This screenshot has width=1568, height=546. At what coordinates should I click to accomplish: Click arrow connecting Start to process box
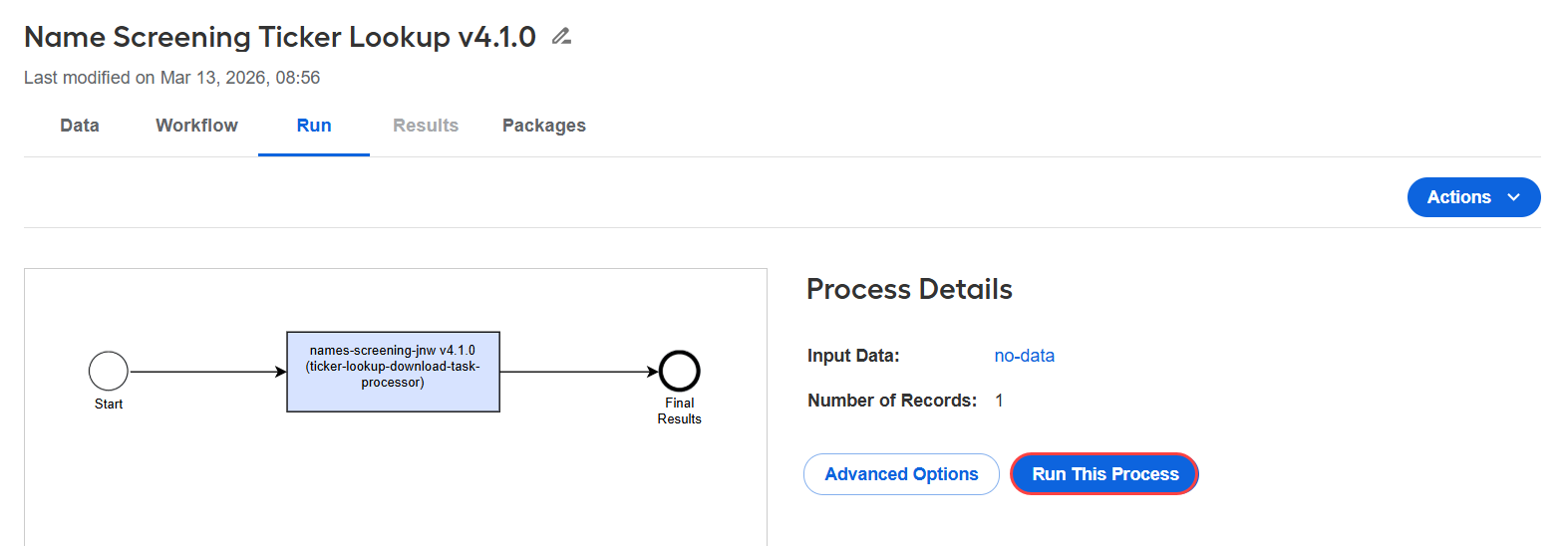point(207,372)
